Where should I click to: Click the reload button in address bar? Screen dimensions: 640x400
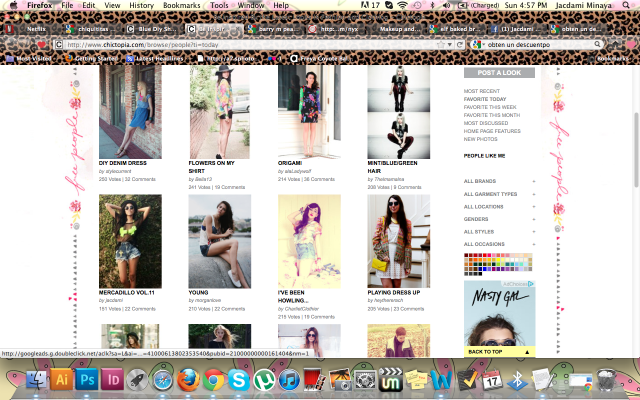click(x=460, y=44)
